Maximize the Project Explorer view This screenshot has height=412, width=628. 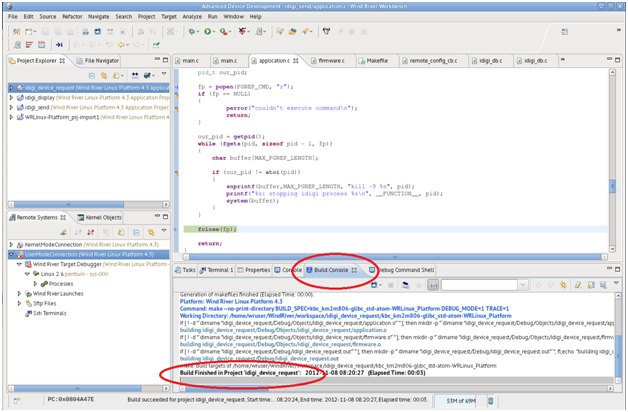165,60
